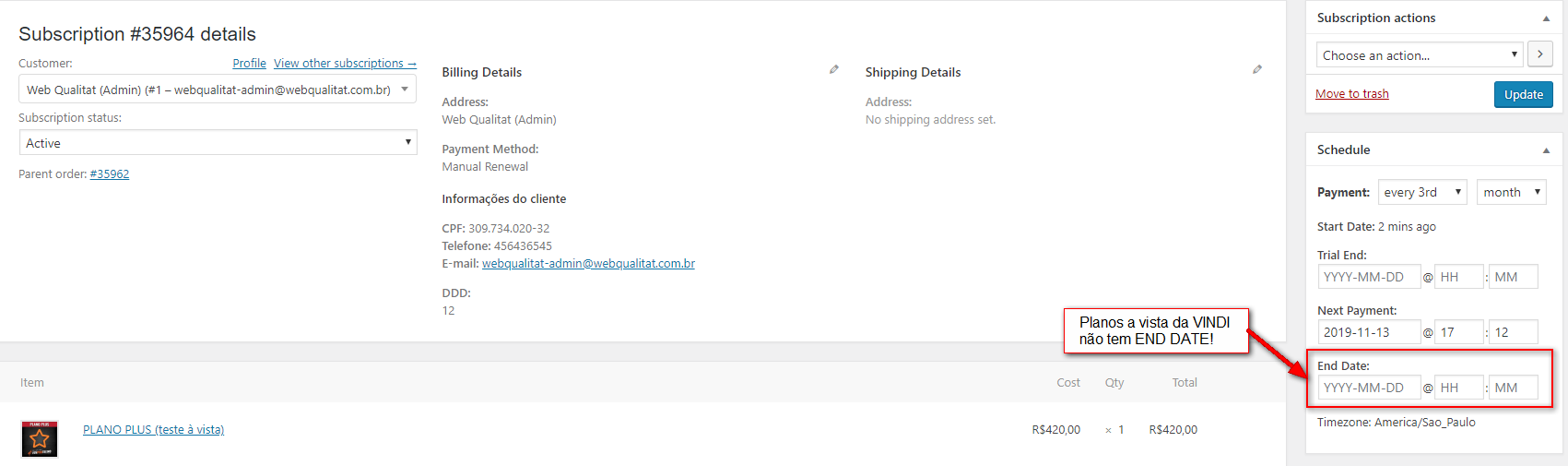Viewport: 1568px width, 466px height.
Task: Collapse the Subscription actions panel
Action: (1546, 18)
